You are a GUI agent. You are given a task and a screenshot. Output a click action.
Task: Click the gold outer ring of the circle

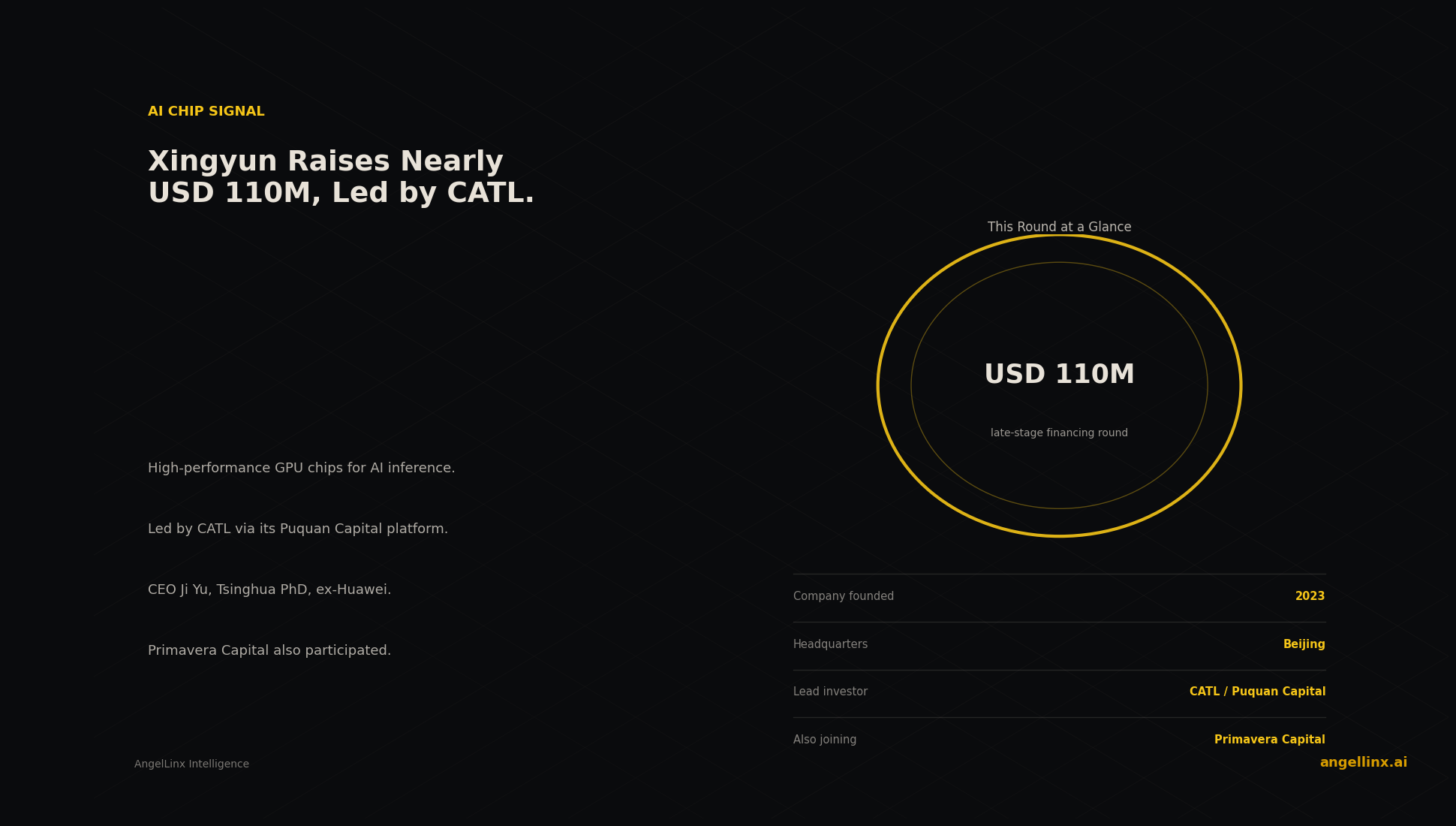pos(879,386)
